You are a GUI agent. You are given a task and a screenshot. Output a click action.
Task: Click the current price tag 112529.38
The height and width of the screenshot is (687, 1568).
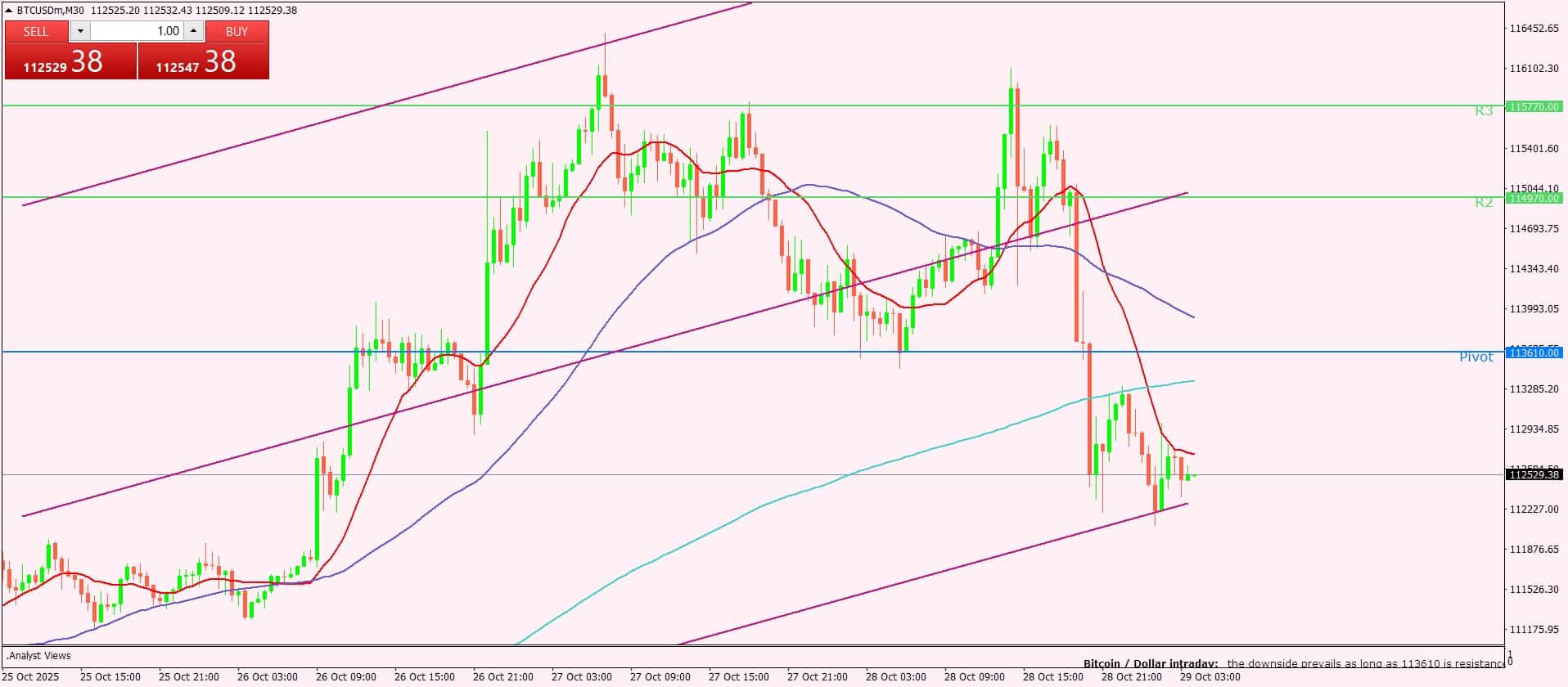coord(1534,474)
